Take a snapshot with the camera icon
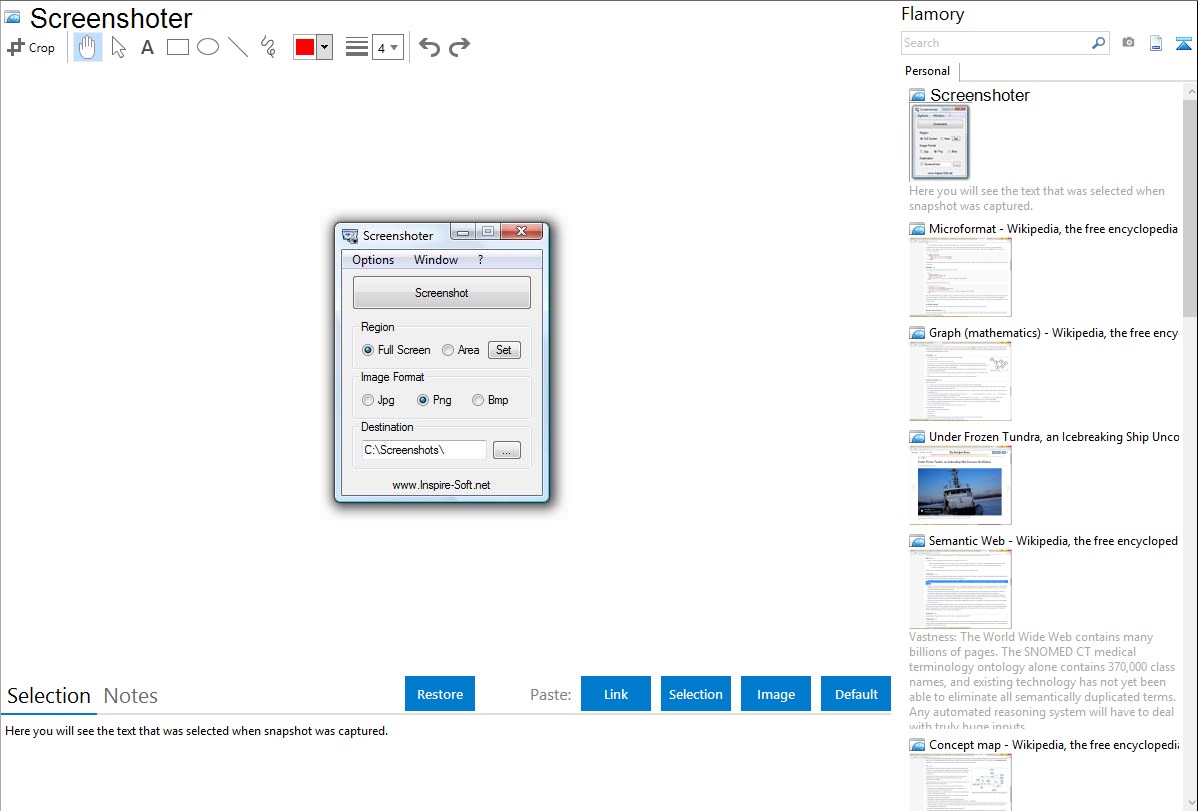Image resolution: width=1198 pixels, height=811 pixels. 1128,43
